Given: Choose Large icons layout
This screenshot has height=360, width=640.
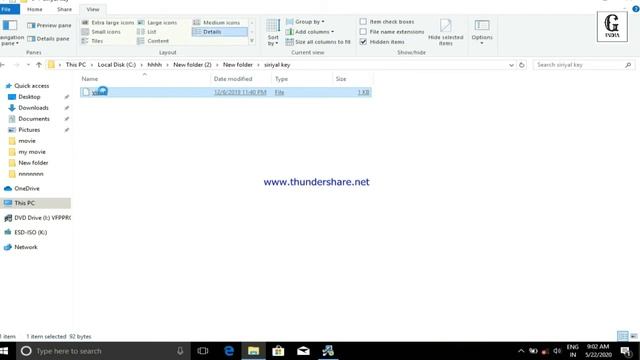Looking at the screenshot, I should (x=157, y=22).
